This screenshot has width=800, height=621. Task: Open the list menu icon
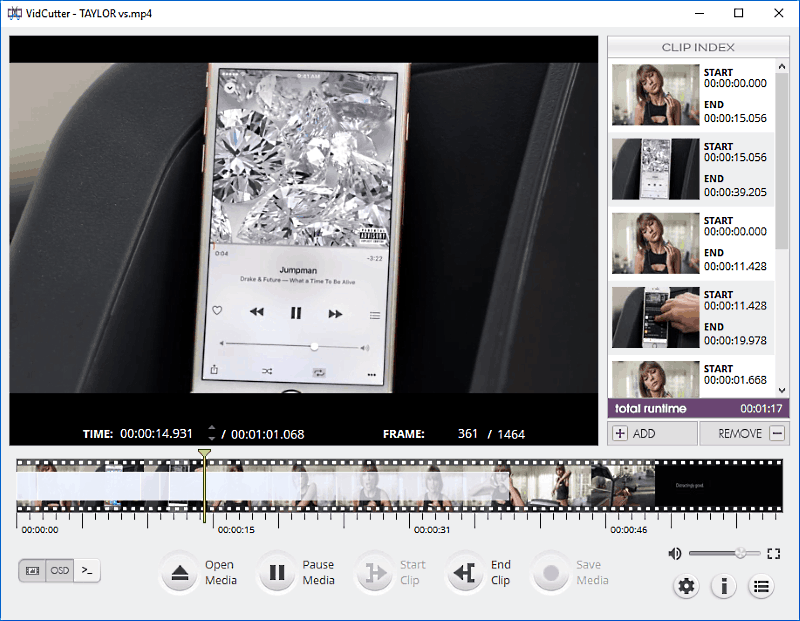[x=761, y=586]
